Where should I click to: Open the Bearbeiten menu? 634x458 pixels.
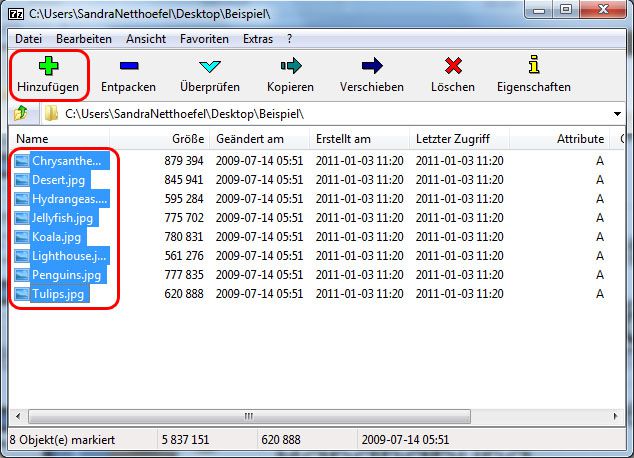tap(84, 39)
